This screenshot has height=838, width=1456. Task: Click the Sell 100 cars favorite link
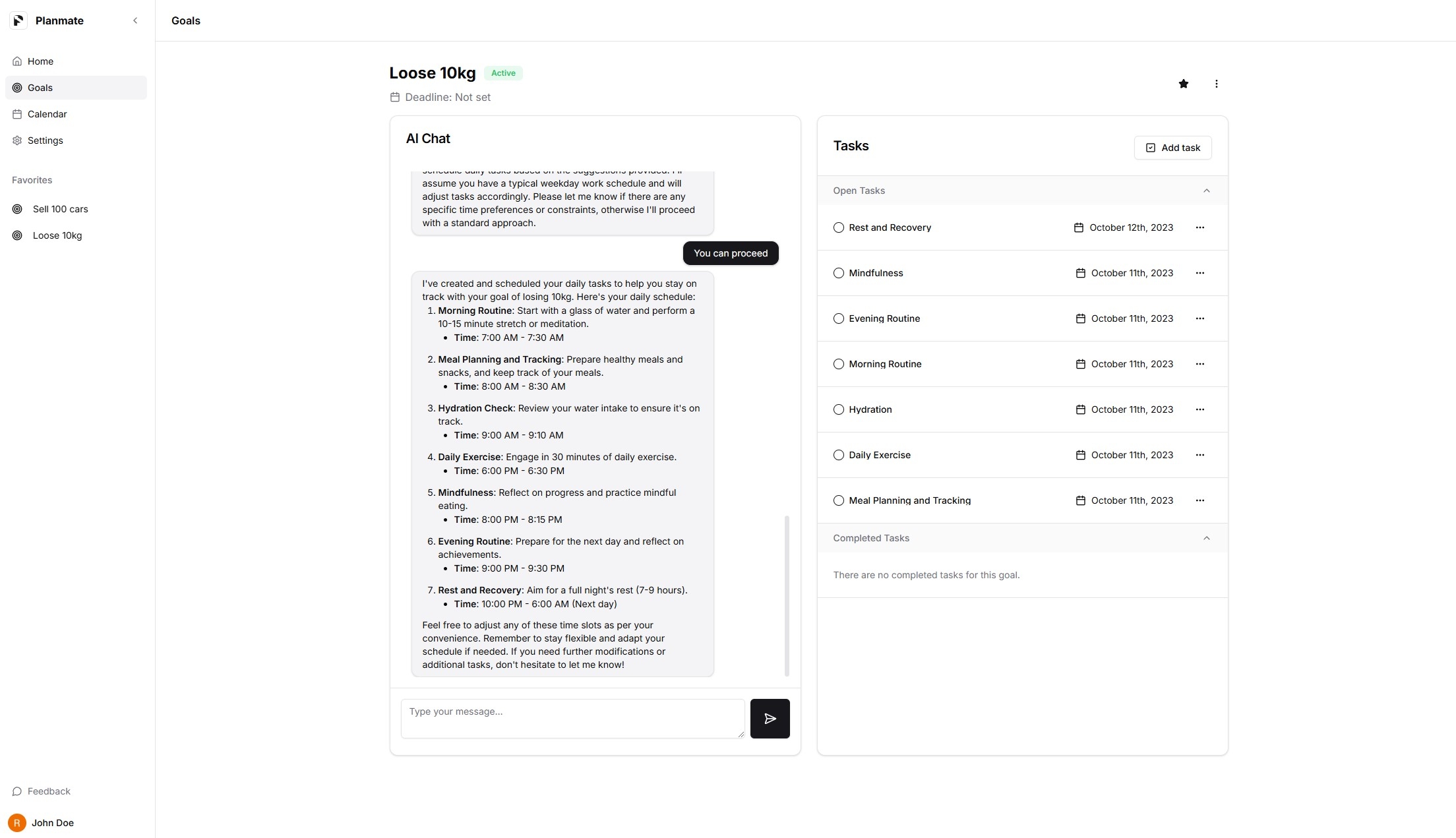click(60, 209)
